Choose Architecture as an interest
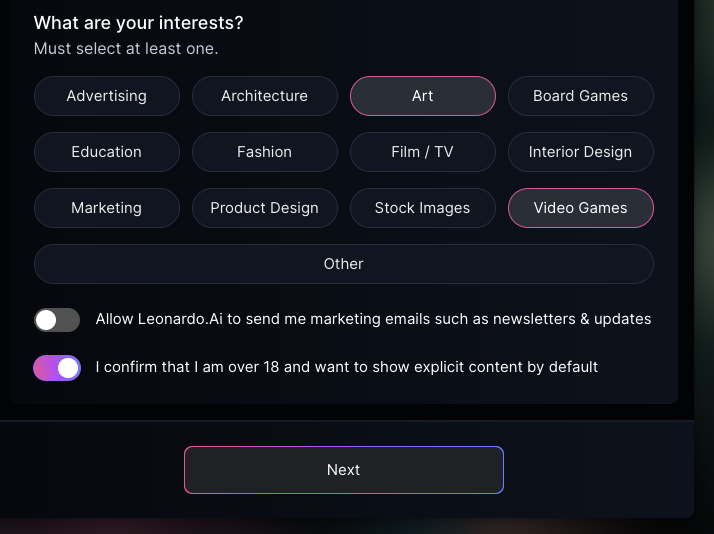Viewport: 714px width, 534px height. [x=265, y=96]
